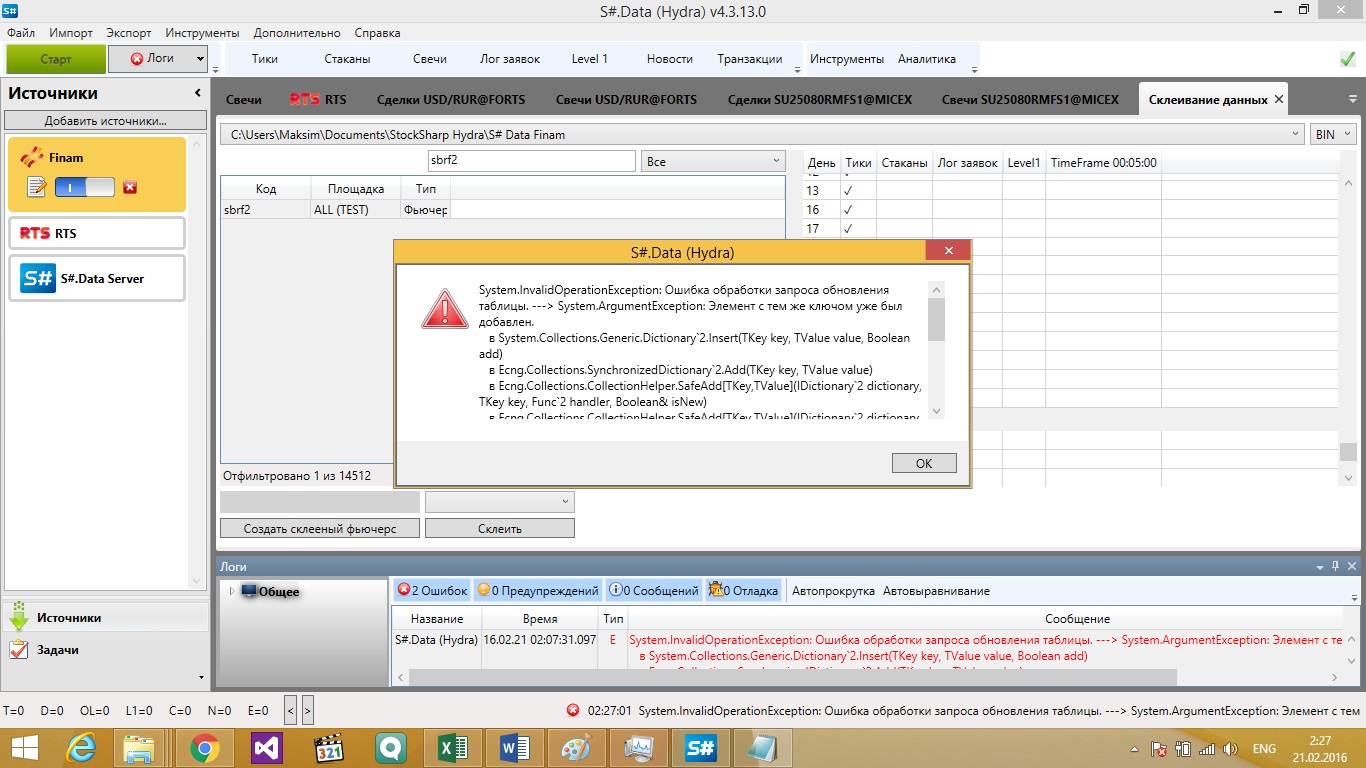Toggle the 0 Предупреждений warnings filter
This screenshot has height=768, width=1366.
(538, 591)
